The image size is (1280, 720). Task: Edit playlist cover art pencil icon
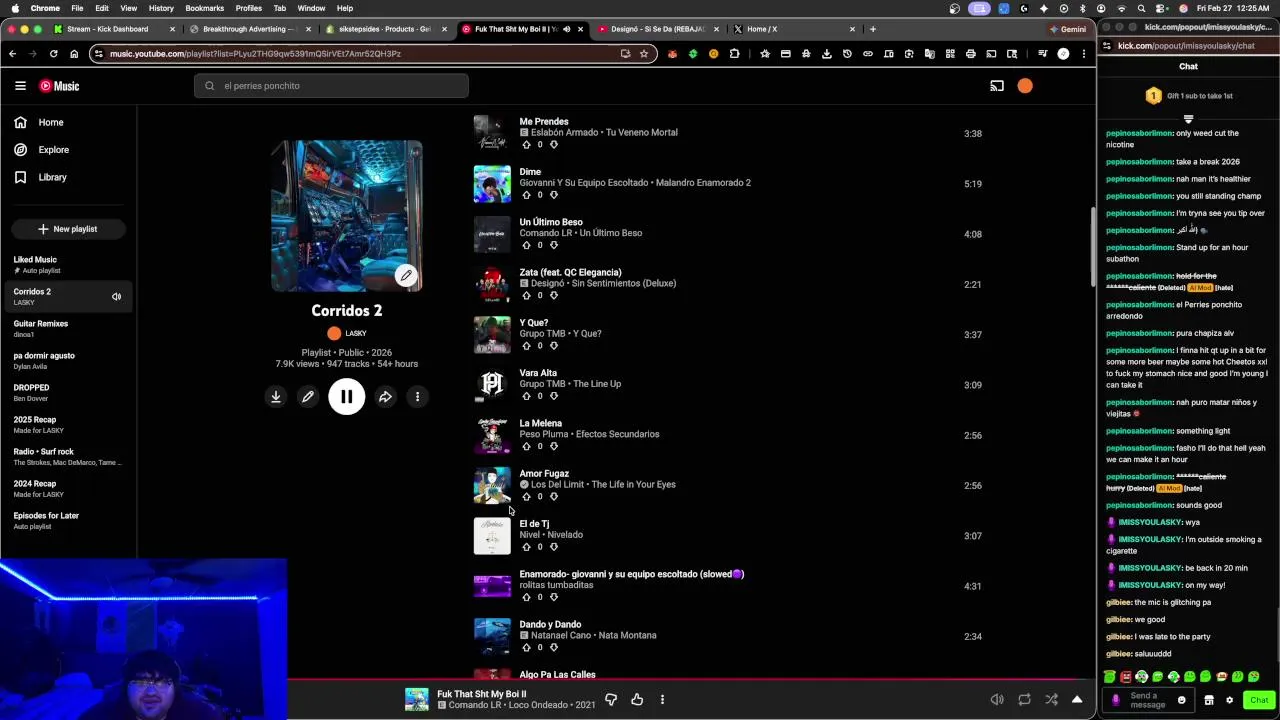coord(406,275)
